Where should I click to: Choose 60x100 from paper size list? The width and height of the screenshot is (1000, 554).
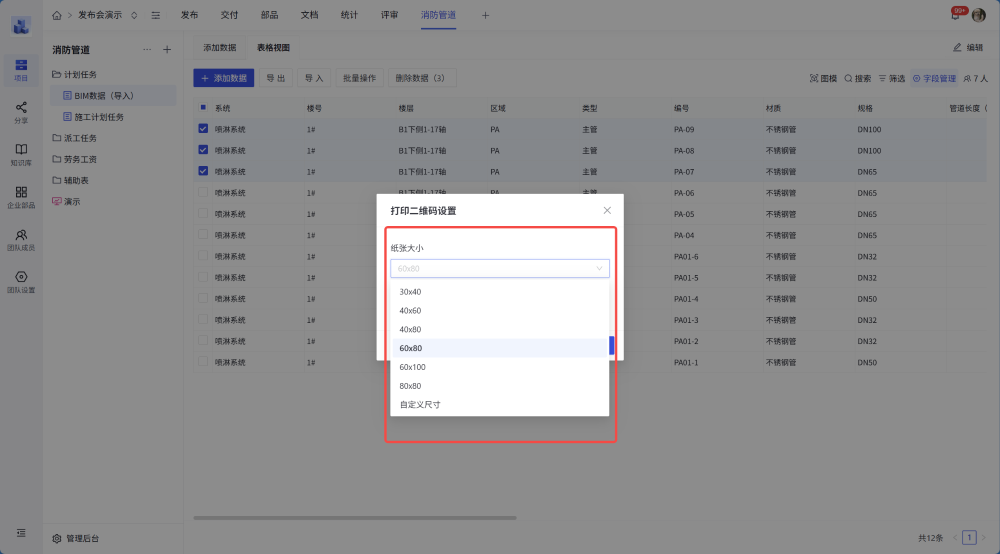[x=411, y=367]
